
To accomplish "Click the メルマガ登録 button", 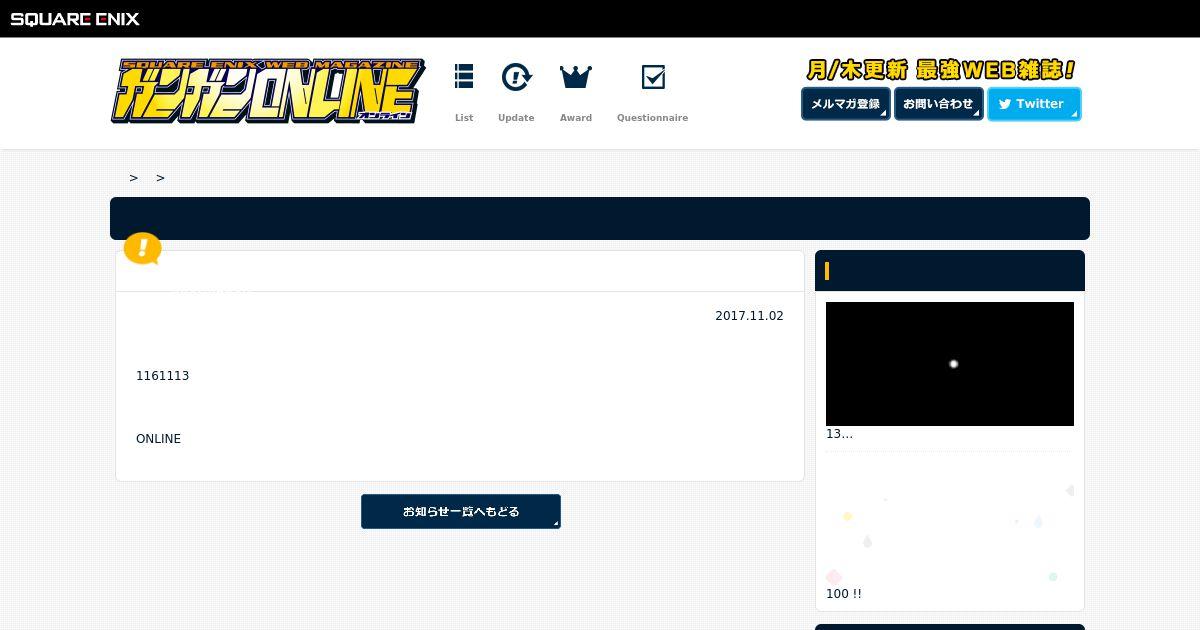I will click(846, 104).
